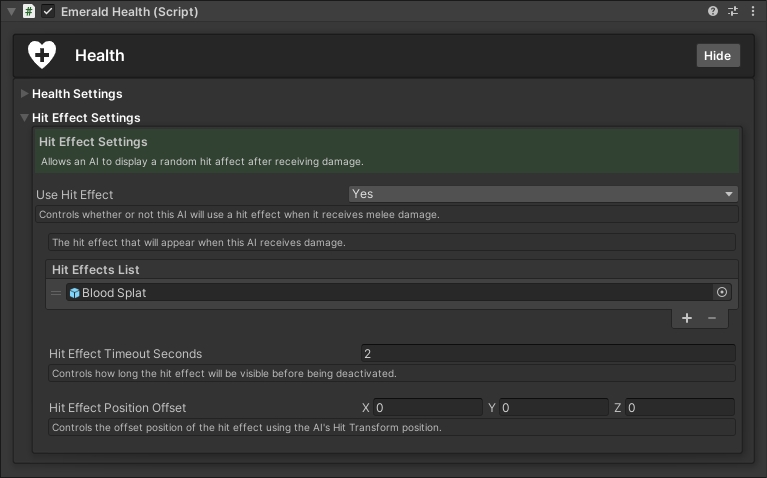
Task: Open the component more options menu
Action: 752,11
